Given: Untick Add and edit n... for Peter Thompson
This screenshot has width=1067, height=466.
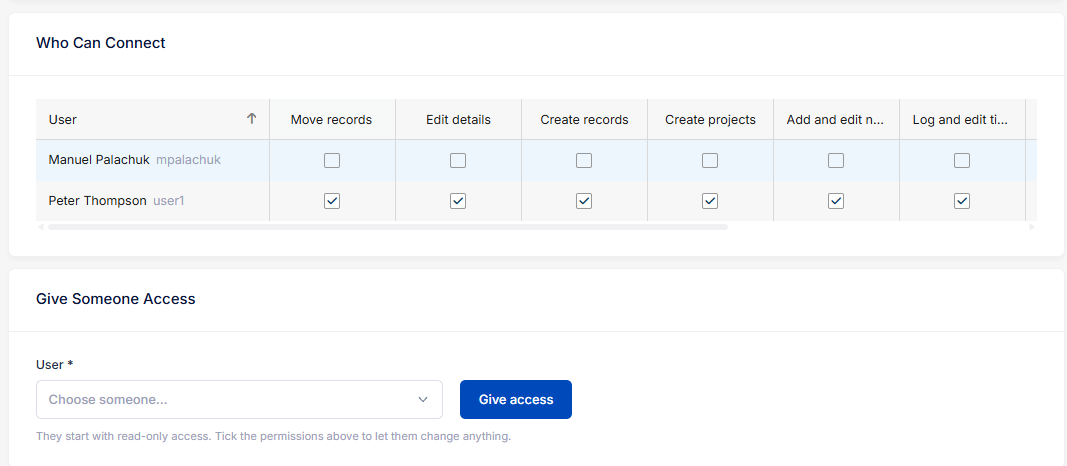Looking at the screenshot, I should tap(836, 201).
